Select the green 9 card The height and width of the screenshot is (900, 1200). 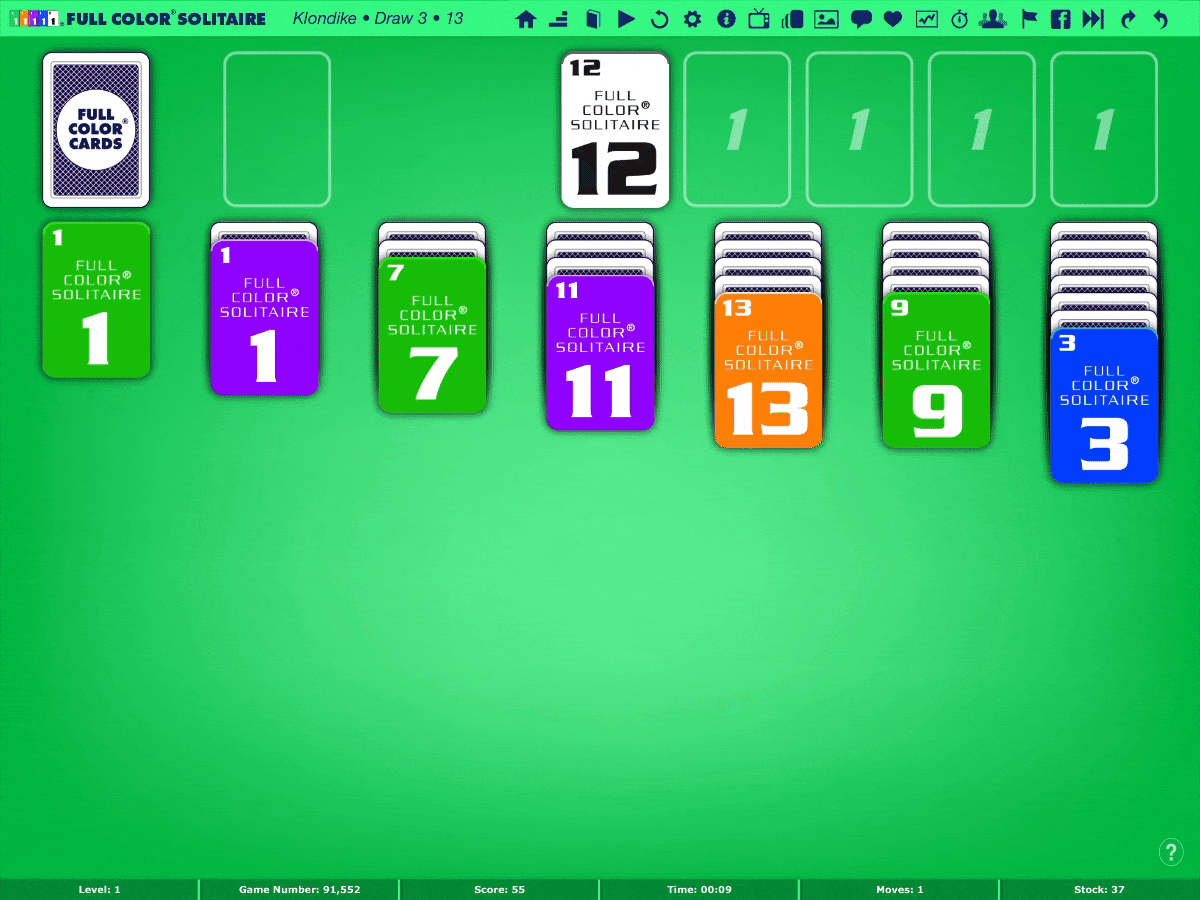(936, 370)
